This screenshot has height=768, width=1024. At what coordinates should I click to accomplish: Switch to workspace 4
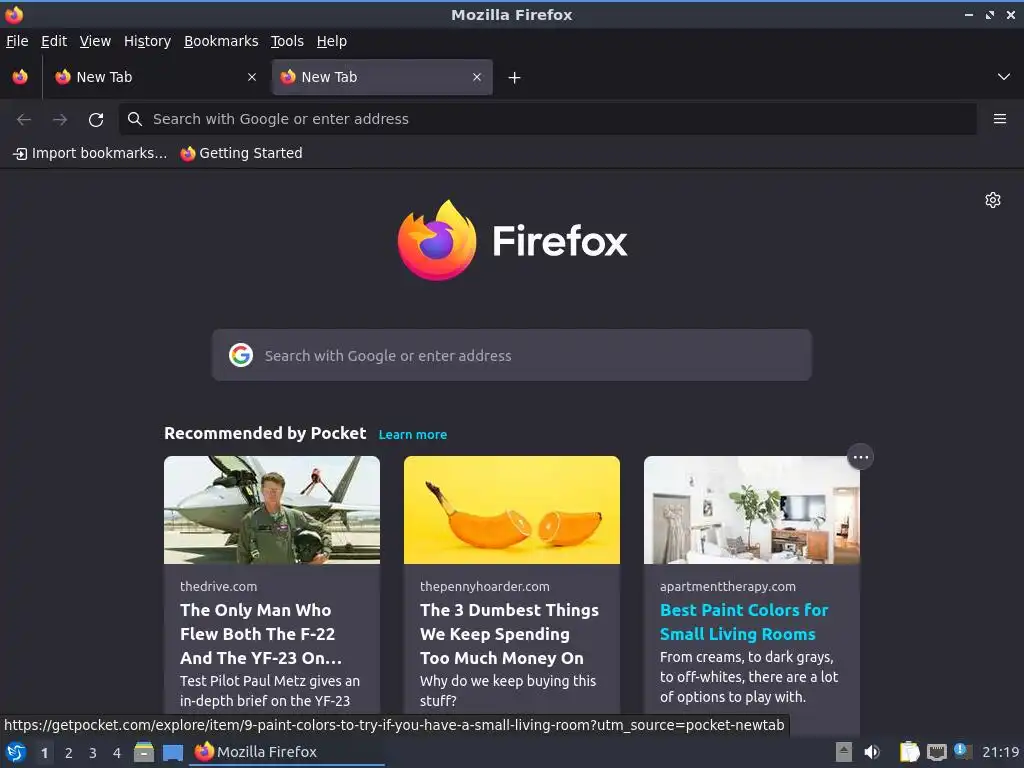tap(117, 753)
